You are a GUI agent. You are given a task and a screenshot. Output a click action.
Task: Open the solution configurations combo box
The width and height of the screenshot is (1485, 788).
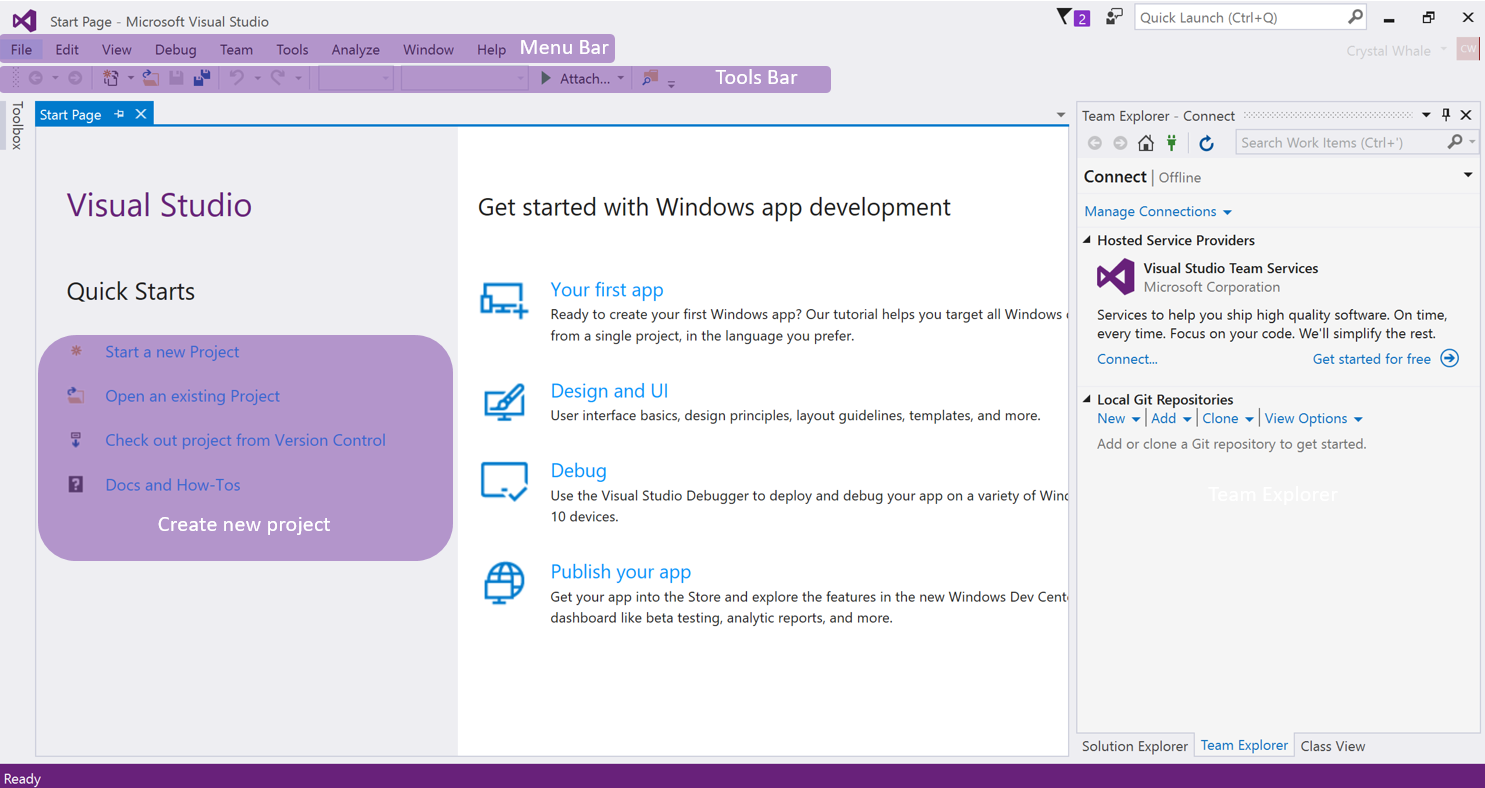356,78
